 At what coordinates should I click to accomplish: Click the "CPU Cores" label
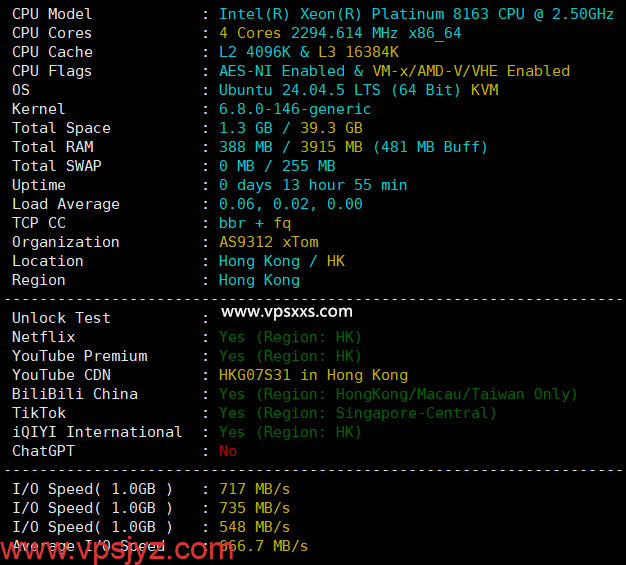tap(52, 33)
